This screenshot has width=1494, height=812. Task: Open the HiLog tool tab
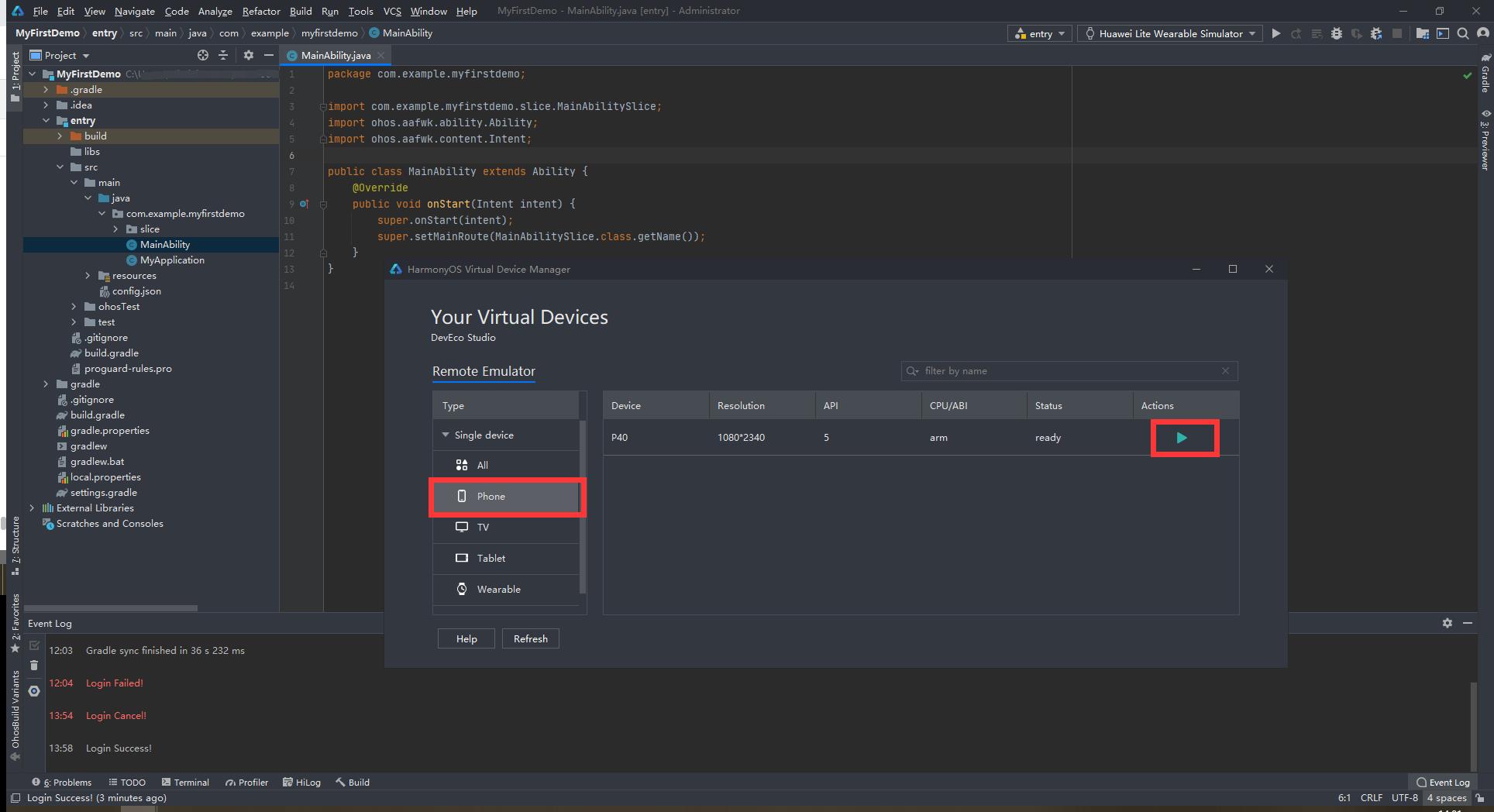pos(301,782)
